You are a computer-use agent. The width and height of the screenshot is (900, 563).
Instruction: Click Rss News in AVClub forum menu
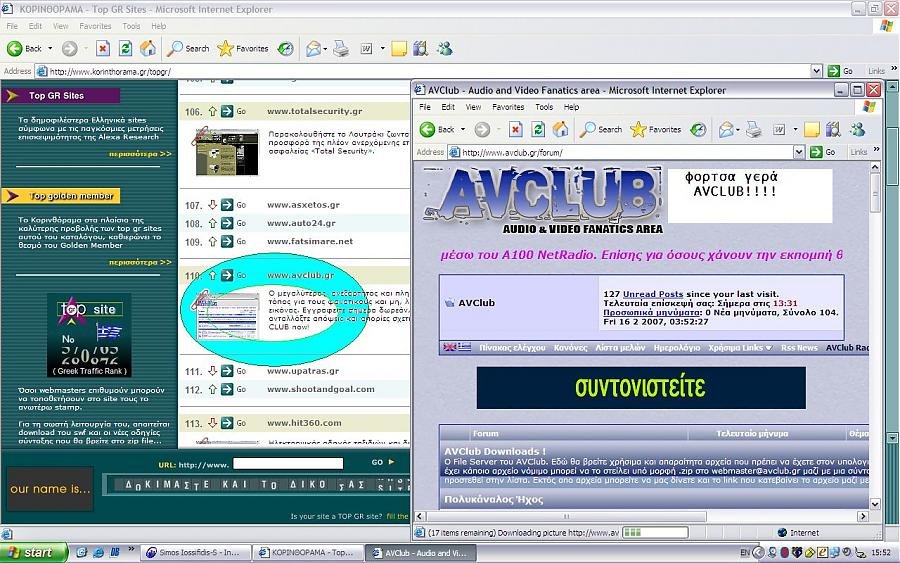click(x=799, y=348)
